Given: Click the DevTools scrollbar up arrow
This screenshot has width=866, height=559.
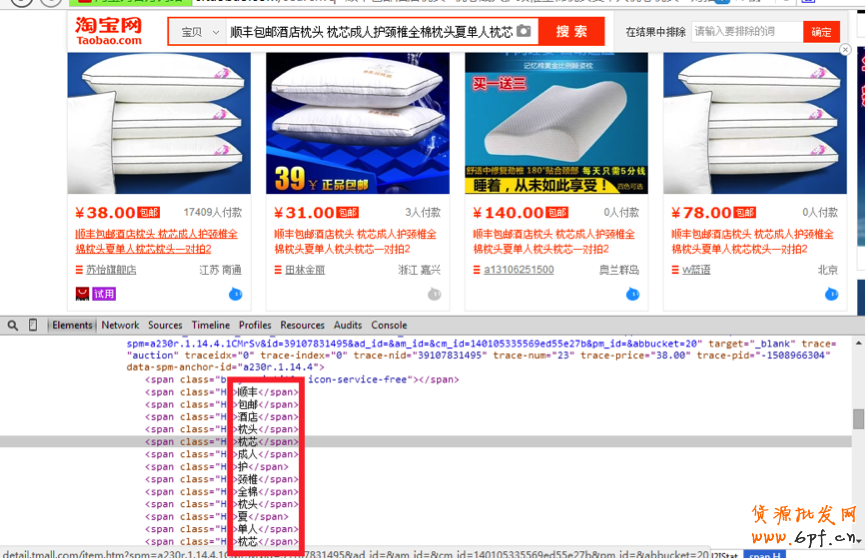Looking at the screenshot, I should (858, 343).
